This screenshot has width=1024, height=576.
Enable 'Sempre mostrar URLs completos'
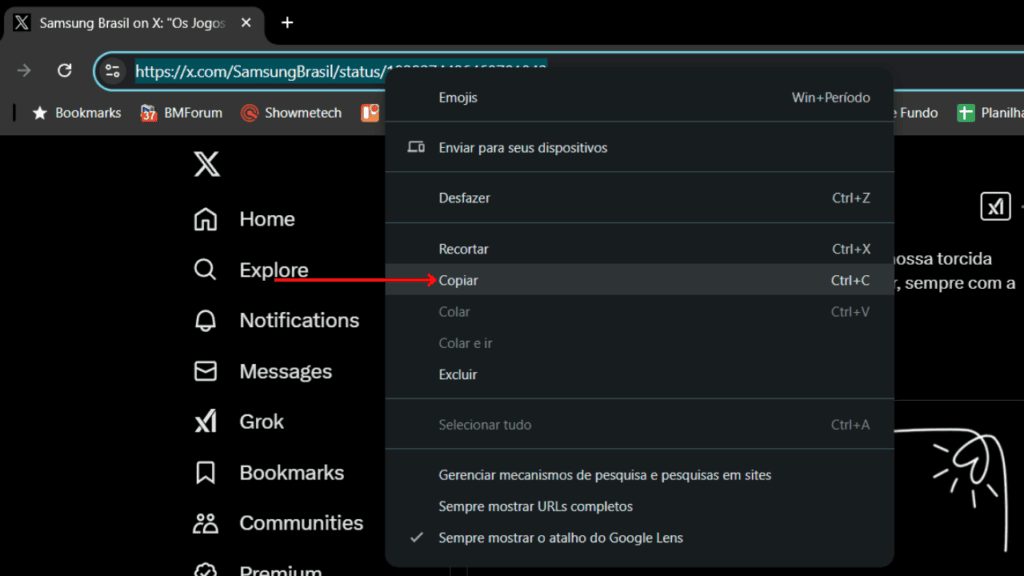point(534,506)
